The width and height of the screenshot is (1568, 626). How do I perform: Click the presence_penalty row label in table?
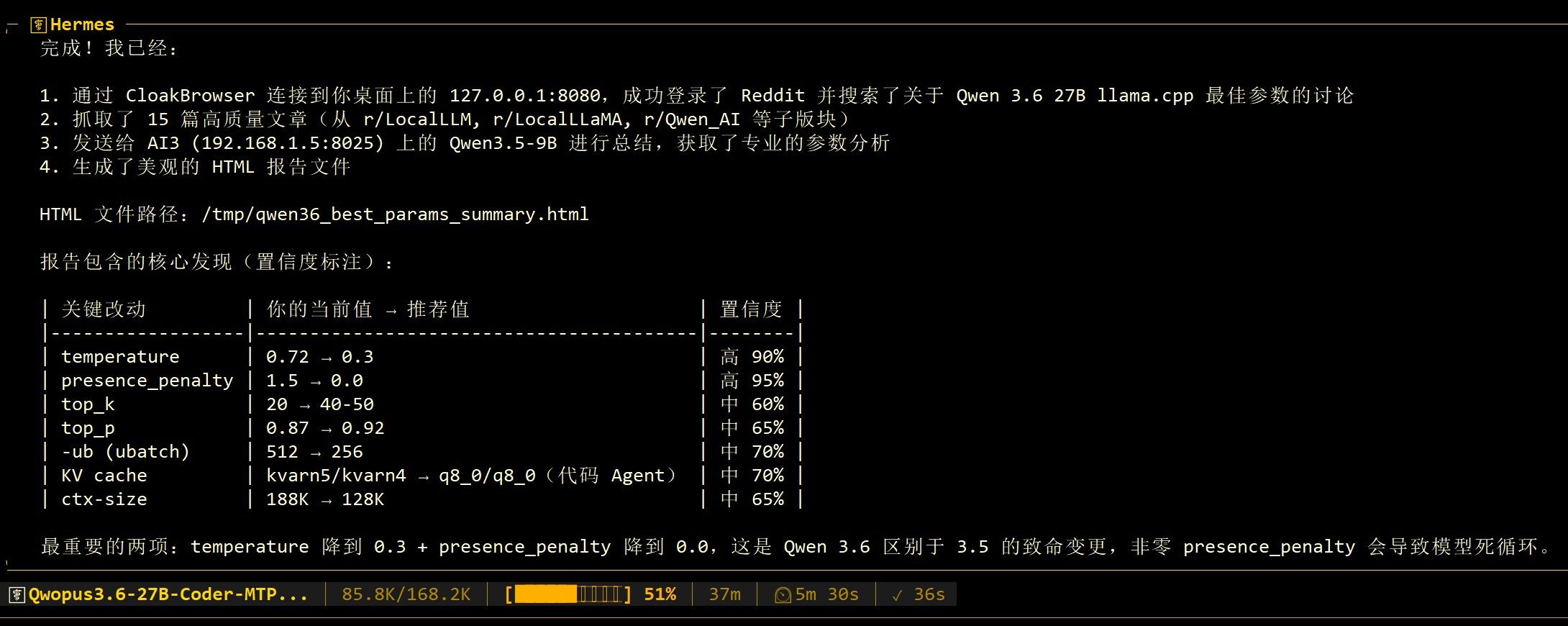tap(147, 381)
